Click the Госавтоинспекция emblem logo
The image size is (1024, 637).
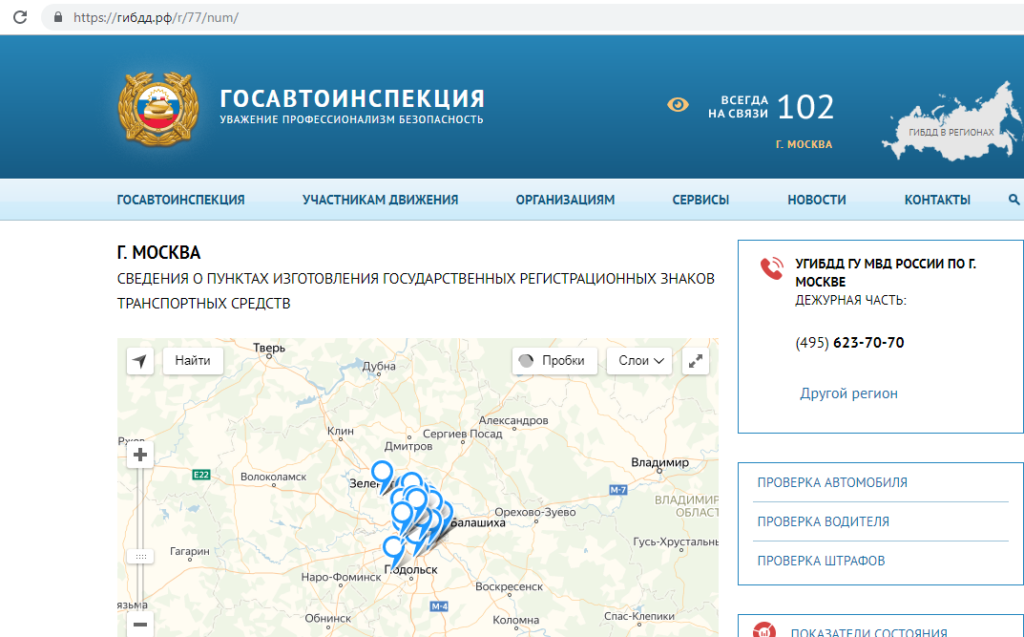pyautogui.click(x=158, y=108)
